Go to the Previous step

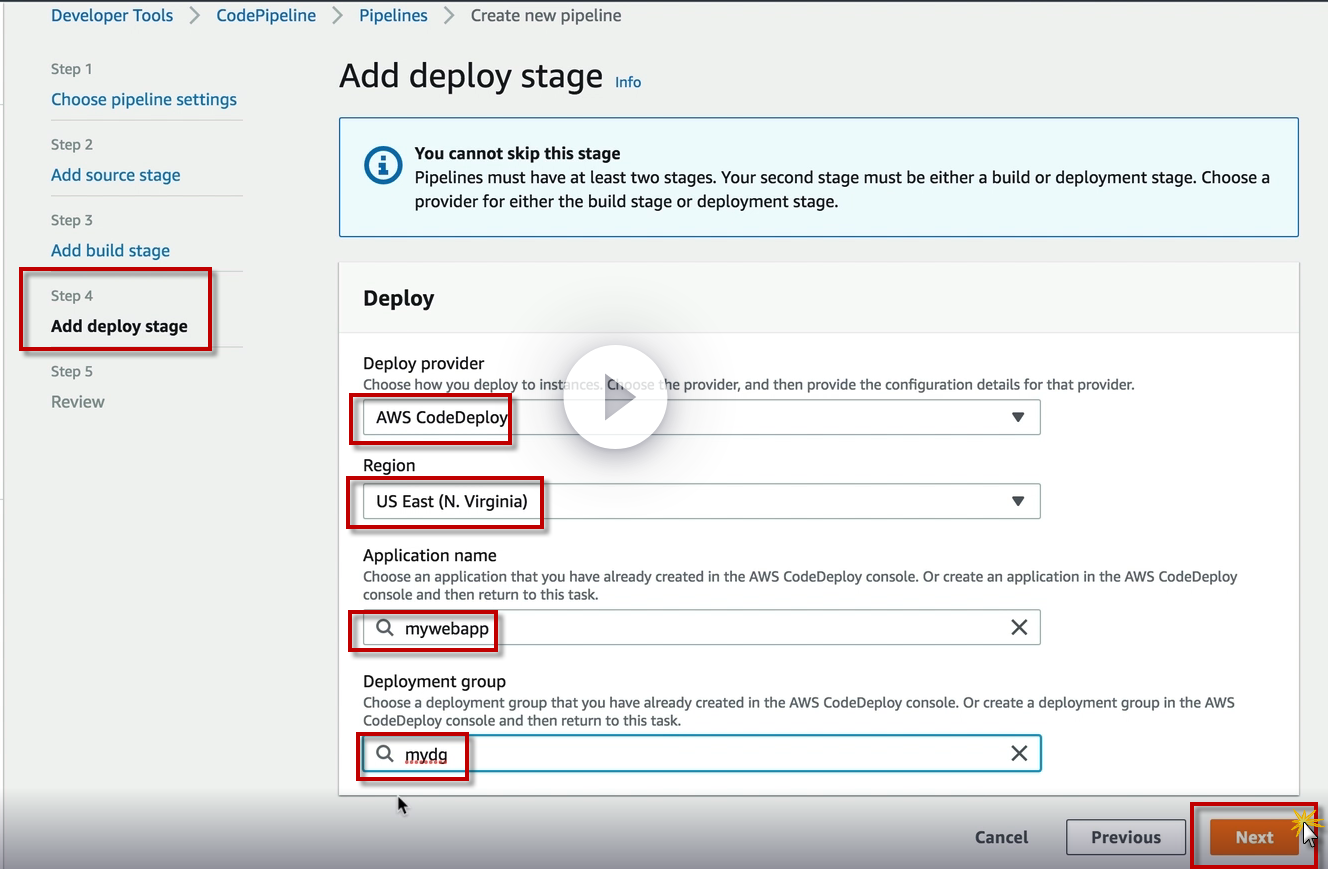pyautogui.click(x=1126, y=837)
